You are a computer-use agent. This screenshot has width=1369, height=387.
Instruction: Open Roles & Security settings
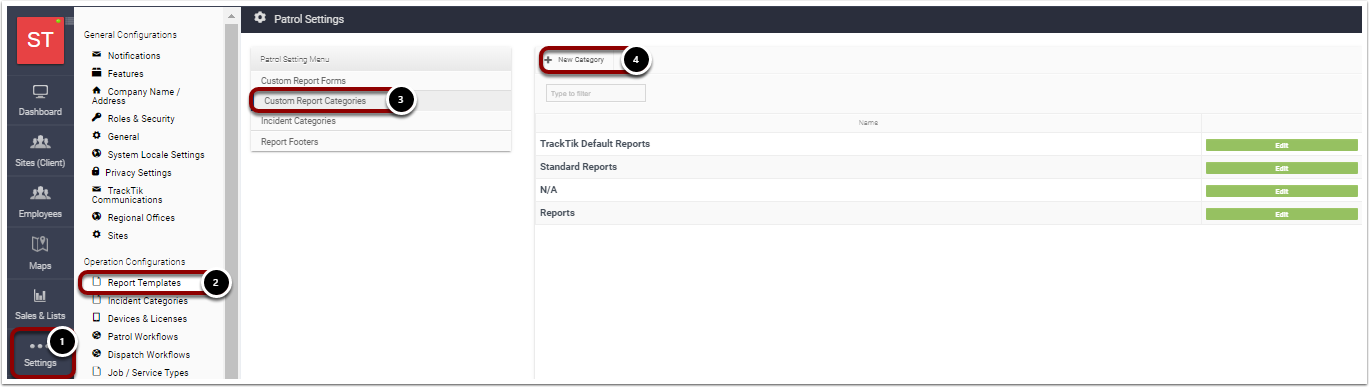(141, 119)
